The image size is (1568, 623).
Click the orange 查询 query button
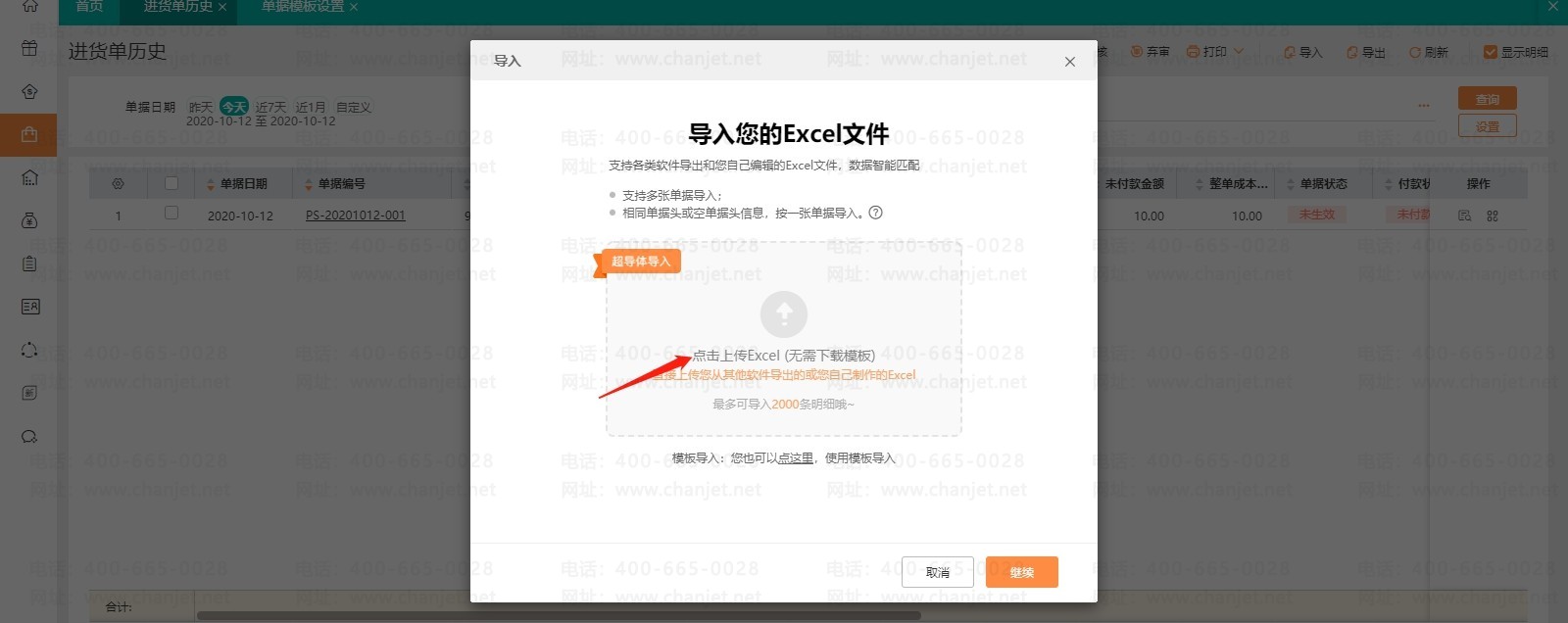click(1488, 99)
